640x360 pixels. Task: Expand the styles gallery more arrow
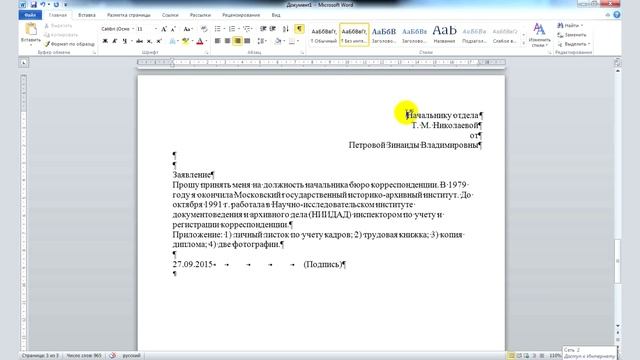coord(524,43)
